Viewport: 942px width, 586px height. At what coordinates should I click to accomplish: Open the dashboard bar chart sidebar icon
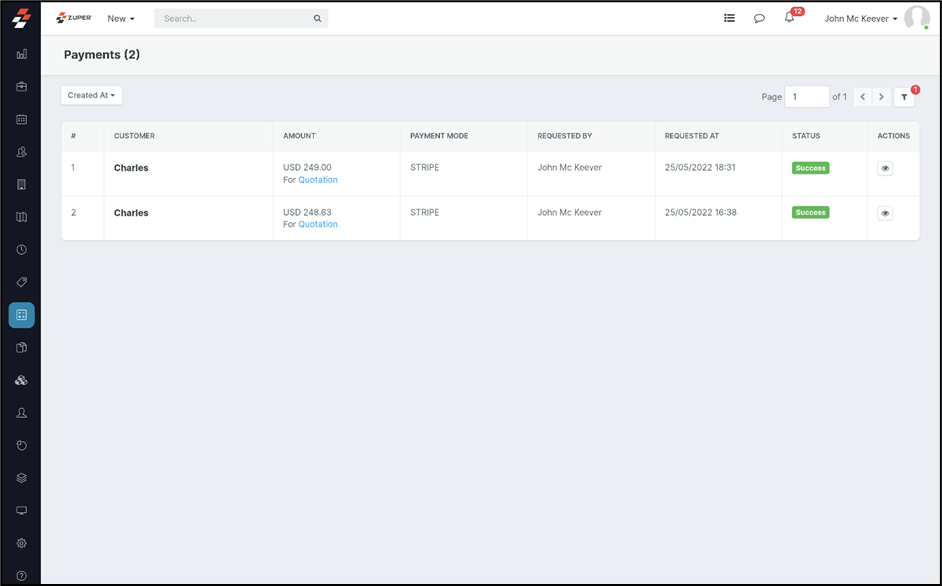click(21, 54)
